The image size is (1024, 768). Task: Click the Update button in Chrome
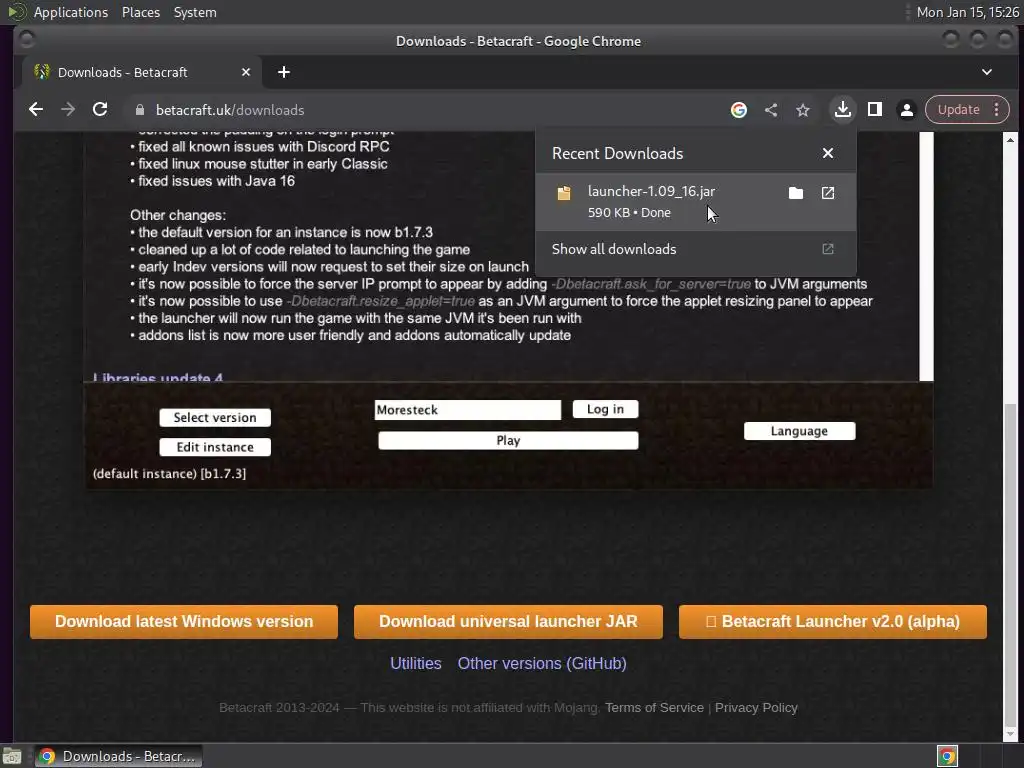point(958,110)
